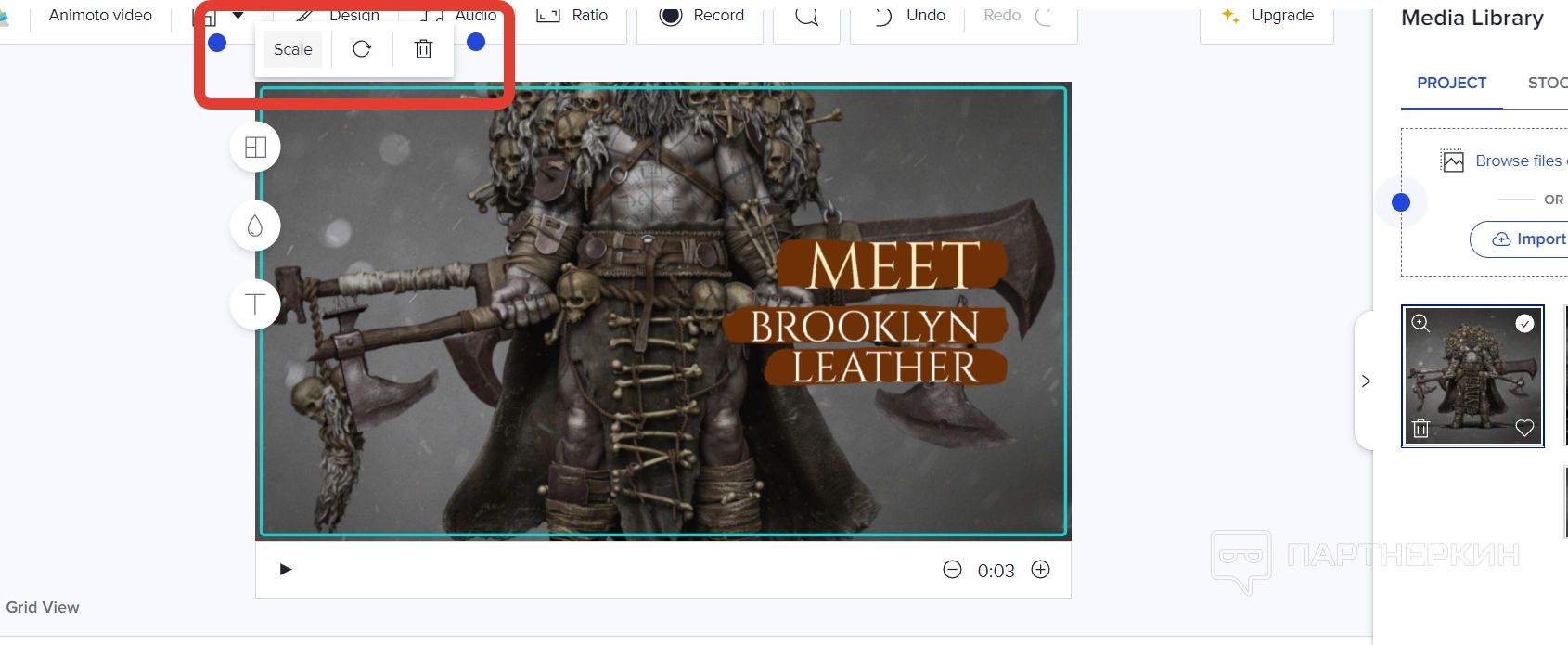The width and height of the screenshot is (1568, 645).
Task: Open the color droplet filter tool
Action: tap(255, 226)
